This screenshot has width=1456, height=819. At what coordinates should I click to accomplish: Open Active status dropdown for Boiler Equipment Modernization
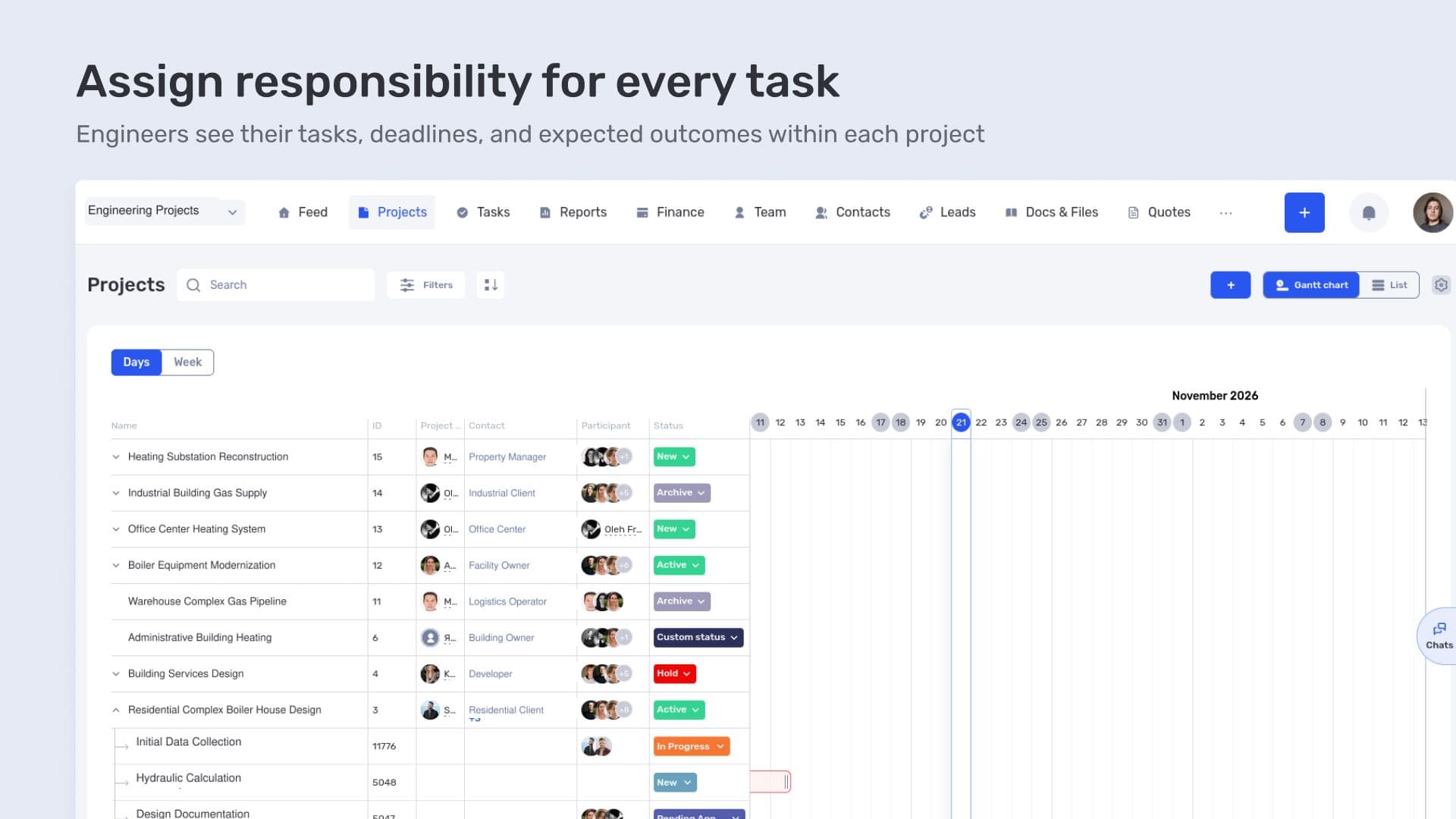679,565
